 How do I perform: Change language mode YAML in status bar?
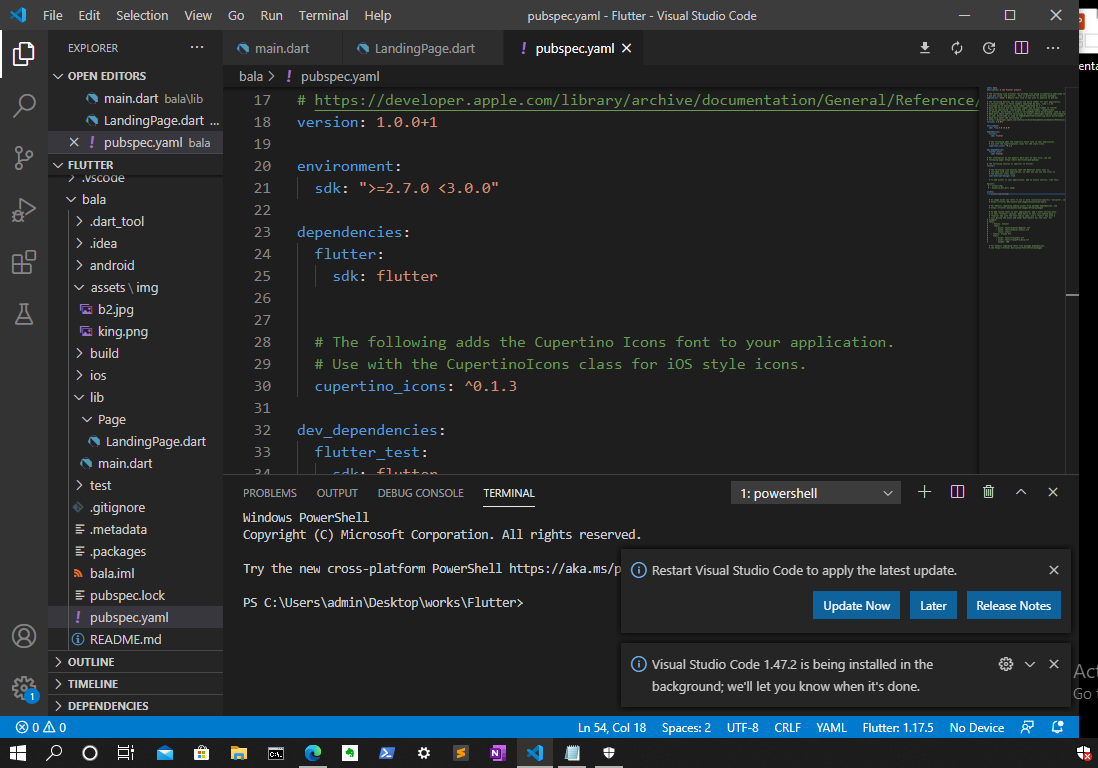pyautogui.click(x=831, y=727)
